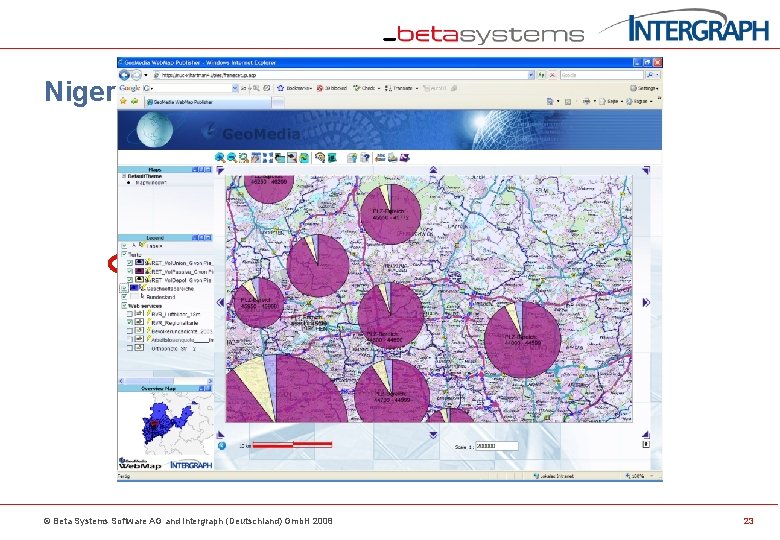Click the Geschaeftsbereiche blue legend swatch
The width and height of the screenshot is (780, 540).
coord(134,288)
